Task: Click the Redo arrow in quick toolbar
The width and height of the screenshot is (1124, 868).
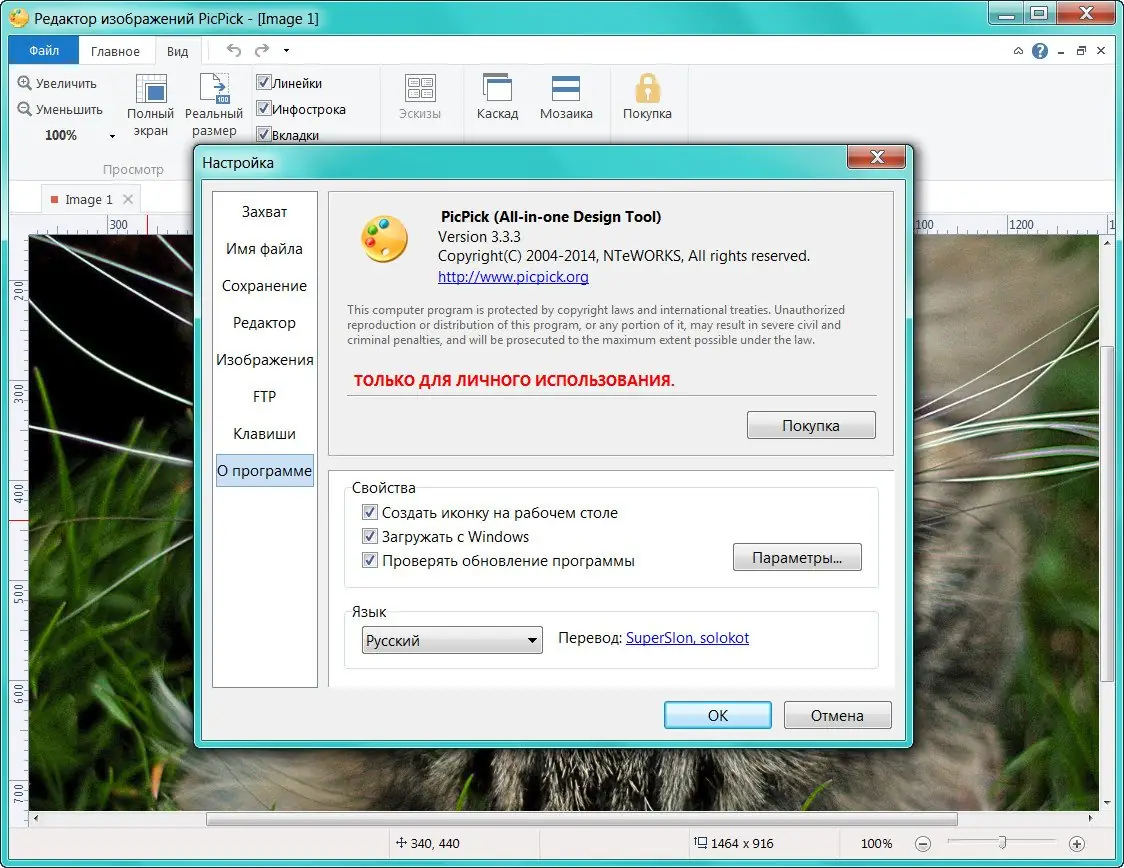Action: [x=262, y=50]
